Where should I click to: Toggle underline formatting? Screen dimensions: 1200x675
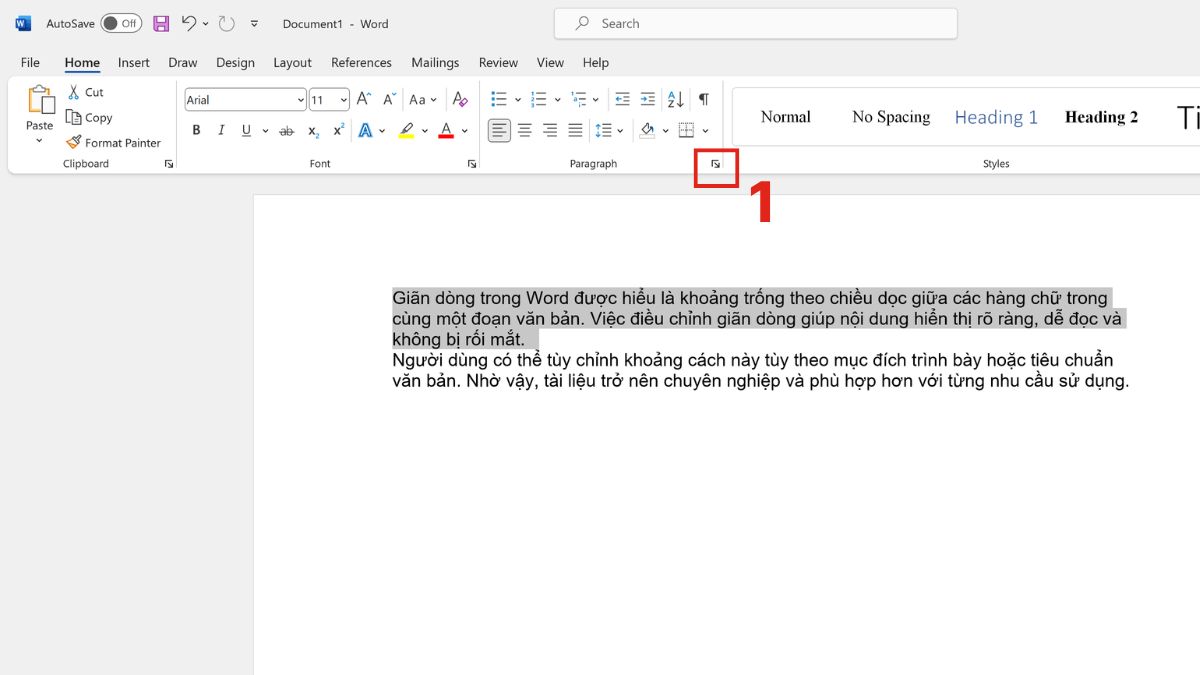[x=246, y=130]
